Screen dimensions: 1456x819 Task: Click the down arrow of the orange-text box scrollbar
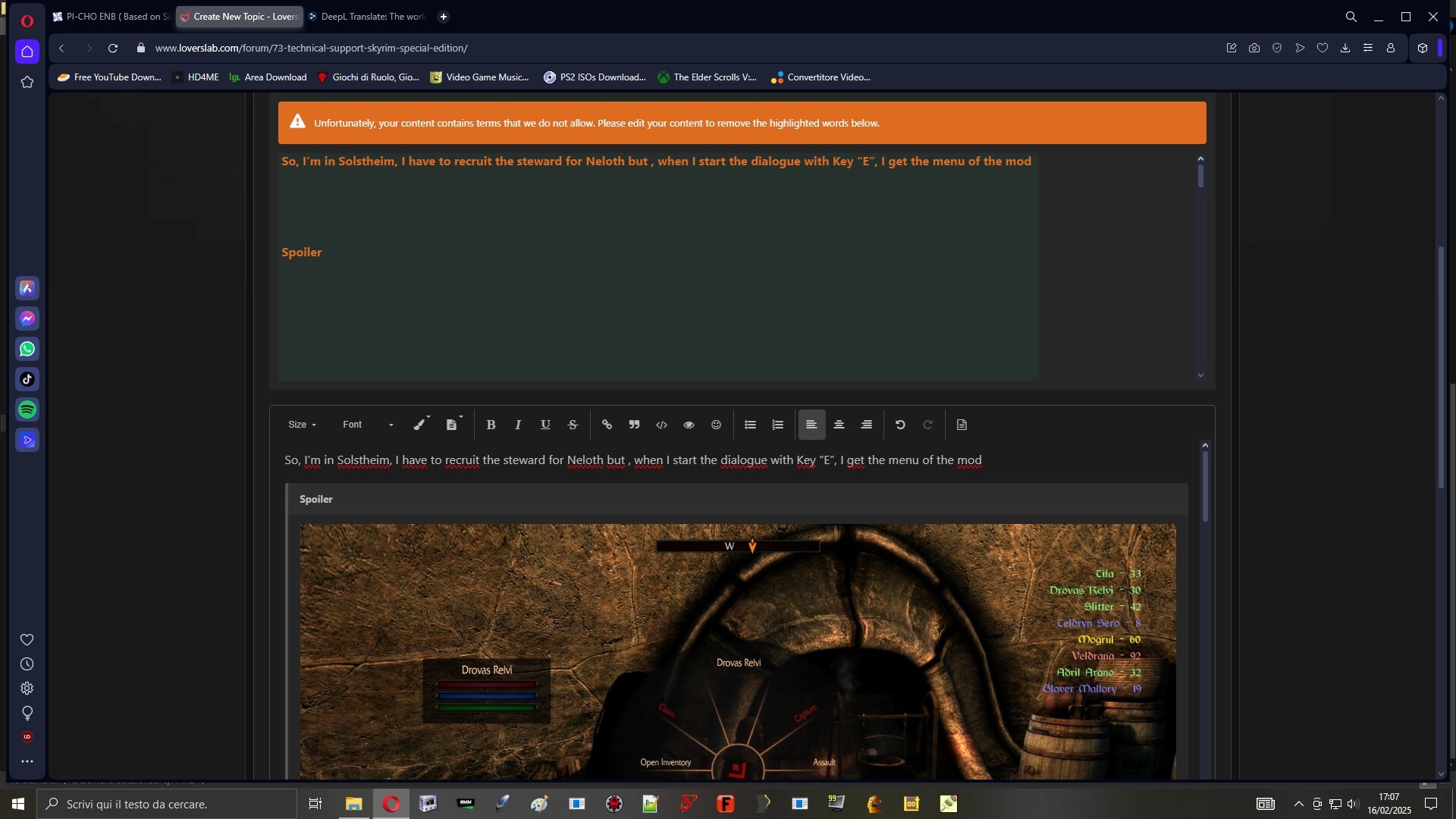[1200, 375]
